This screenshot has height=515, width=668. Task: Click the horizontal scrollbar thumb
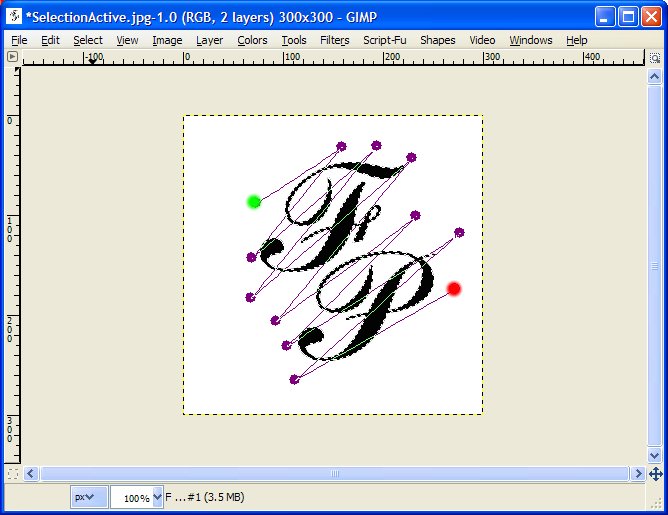335,474
